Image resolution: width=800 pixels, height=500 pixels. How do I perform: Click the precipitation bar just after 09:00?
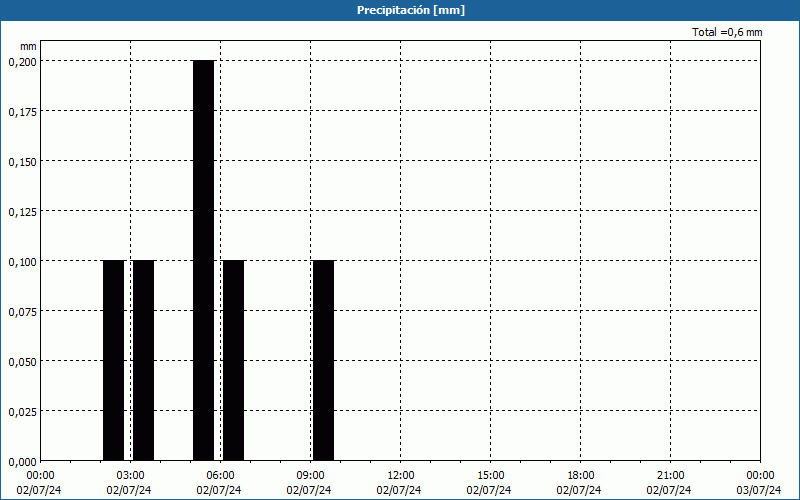pyautogui.click(x=323, y=360)
